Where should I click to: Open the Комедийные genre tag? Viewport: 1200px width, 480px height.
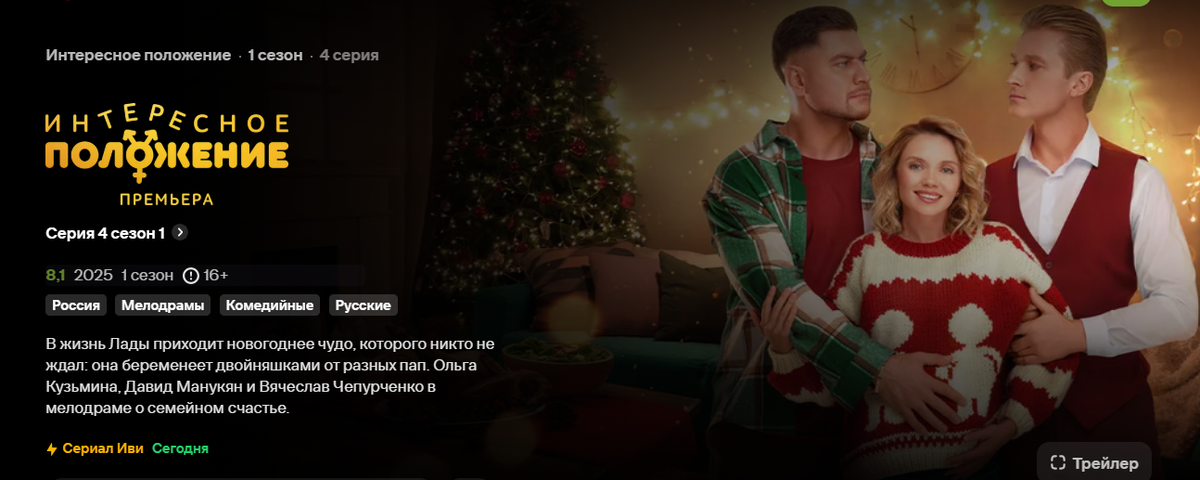(270, 305)
